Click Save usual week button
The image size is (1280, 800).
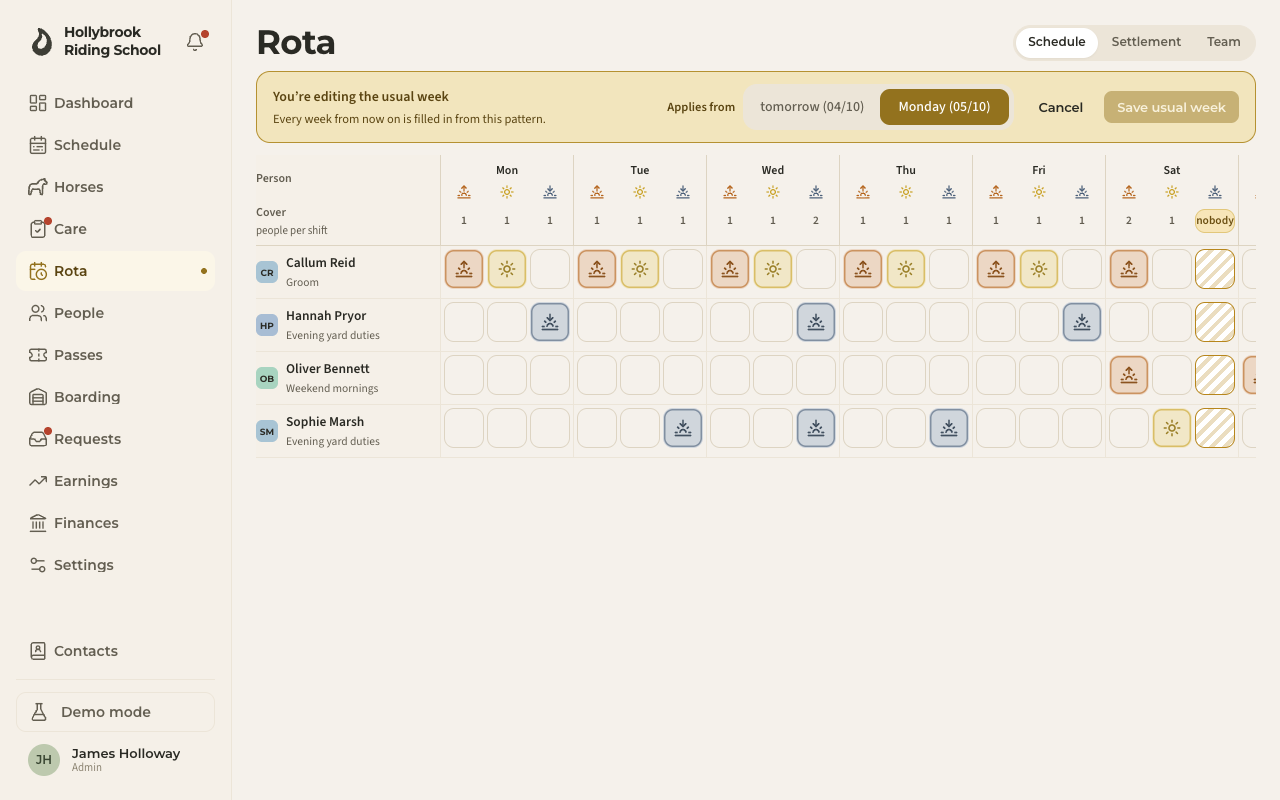coord(1171,107)
